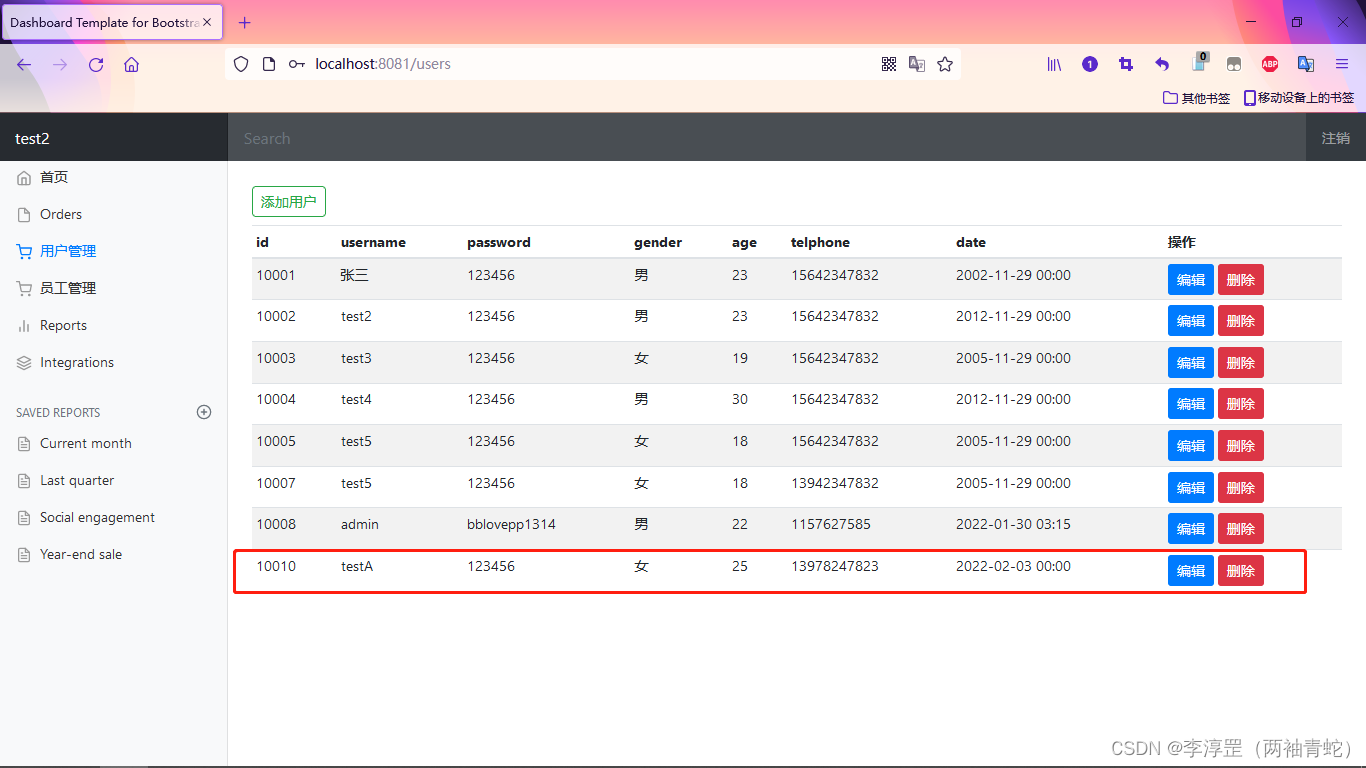Click the translate page icon in the address bar
Viewport: 1366px width, 768px height.
pos(917,64)
